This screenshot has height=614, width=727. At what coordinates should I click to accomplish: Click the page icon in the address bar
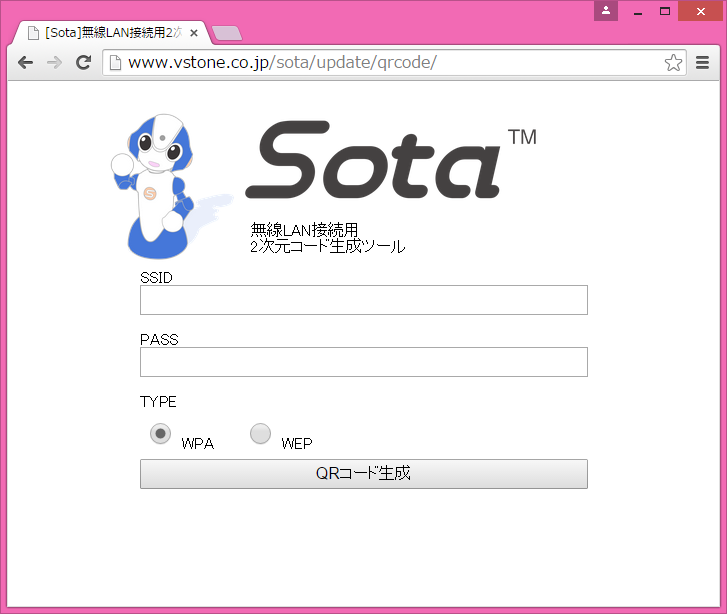coord(115,63)
